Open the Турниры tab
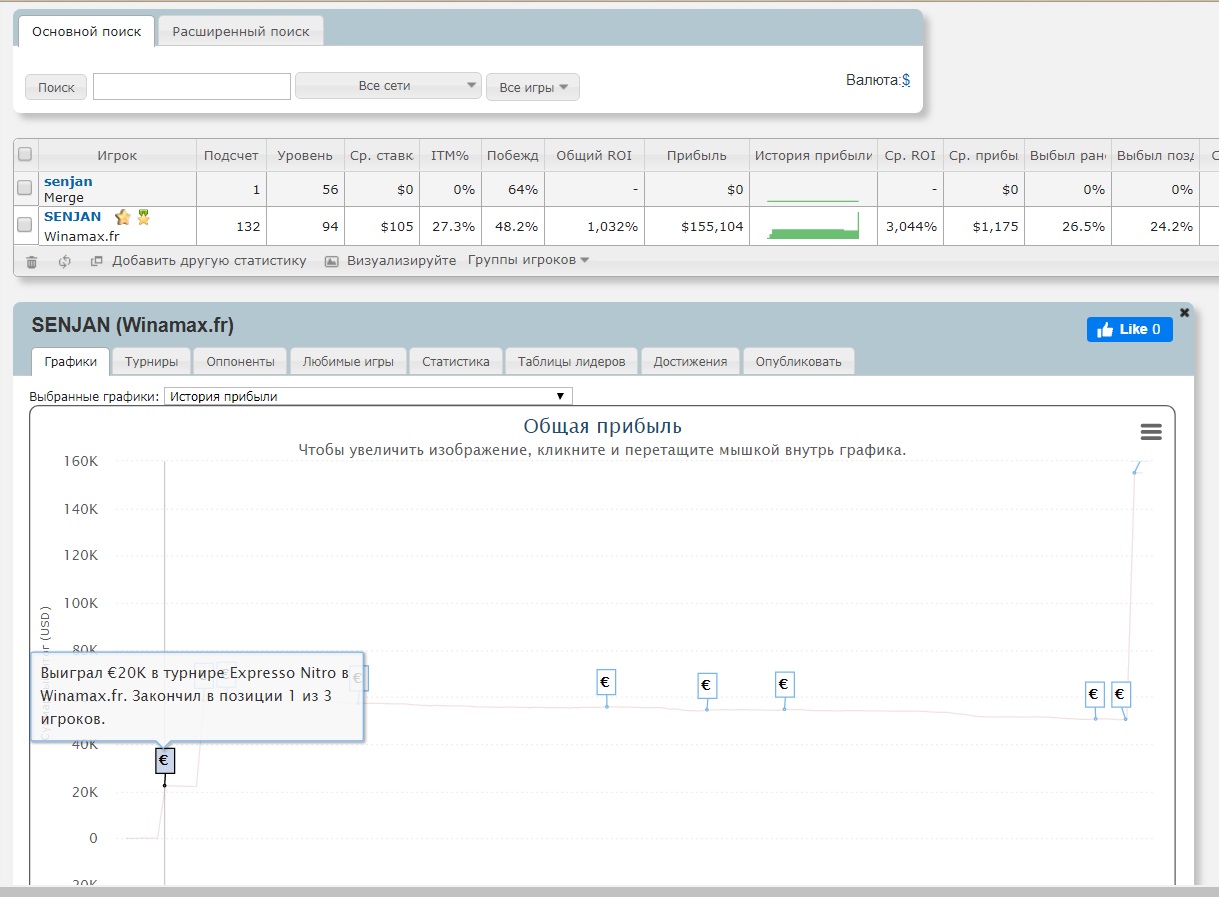 click(151, 361)
